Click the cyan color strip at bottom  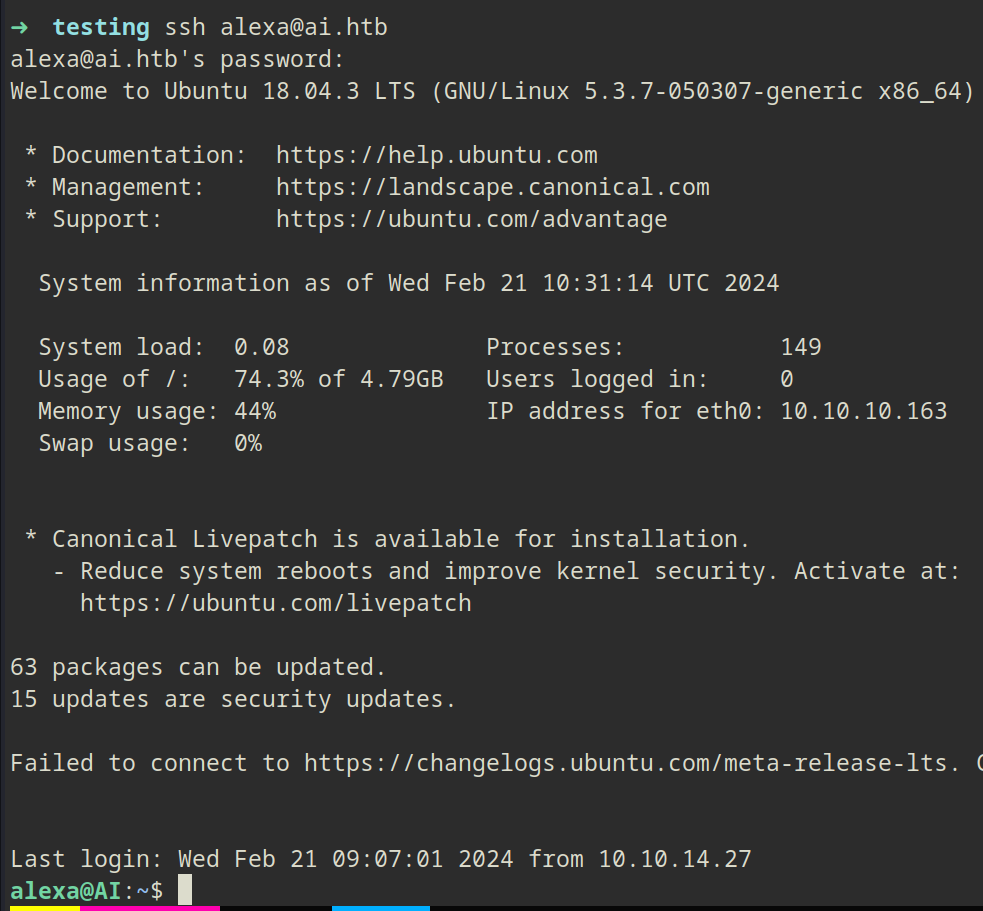(x=380, y=908)
